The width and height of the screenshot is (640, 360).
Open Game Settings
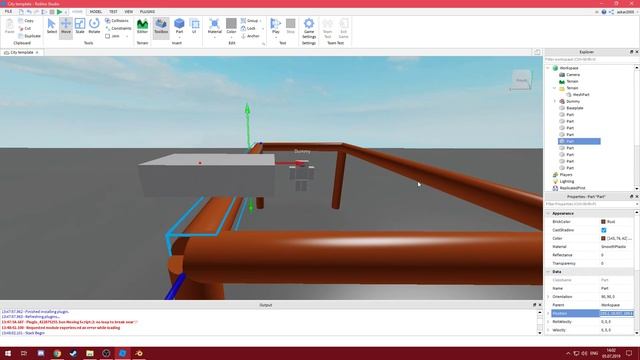tap(309, 28)
